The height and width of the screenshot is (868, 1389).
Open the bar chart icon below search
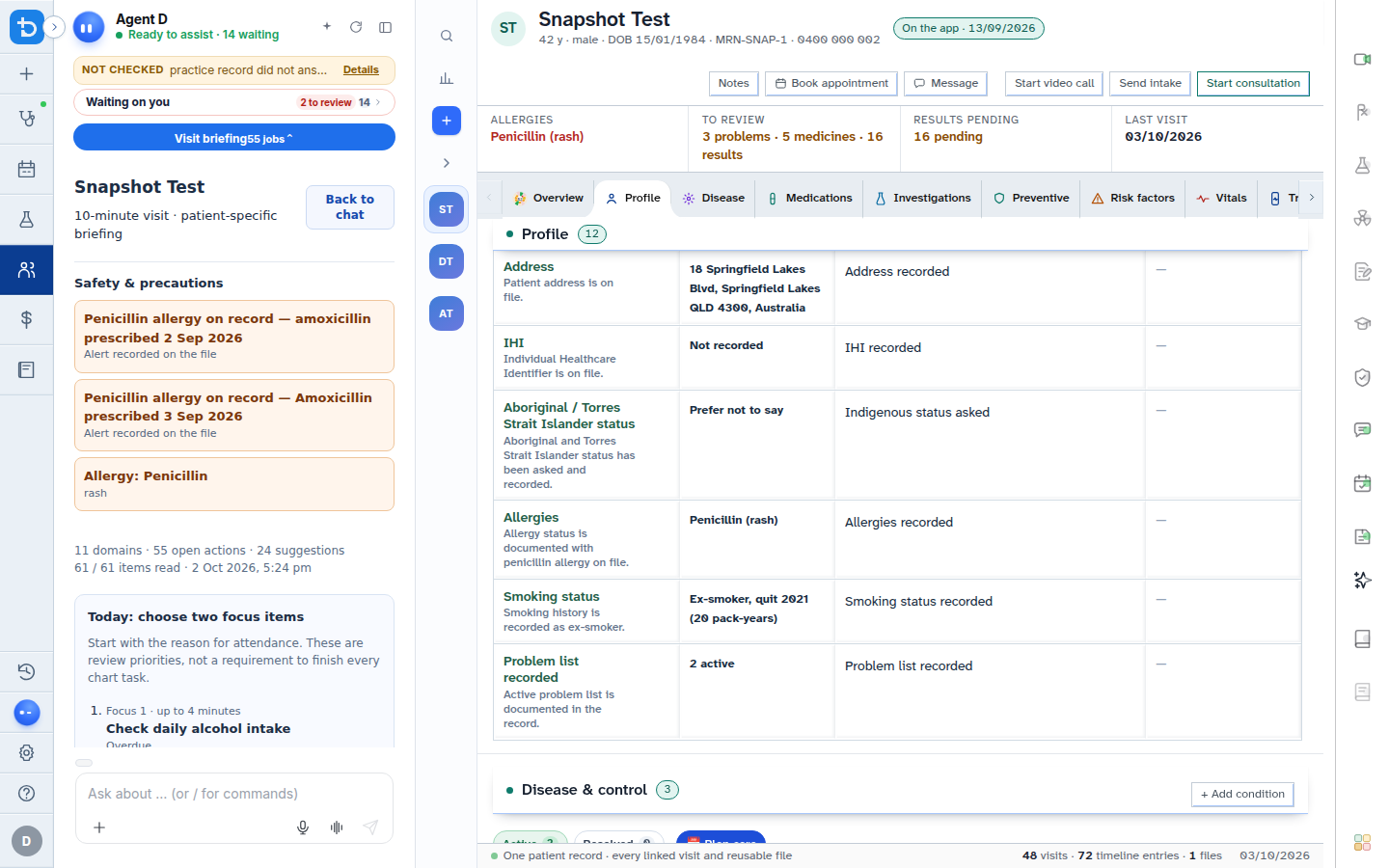(447, 78)
